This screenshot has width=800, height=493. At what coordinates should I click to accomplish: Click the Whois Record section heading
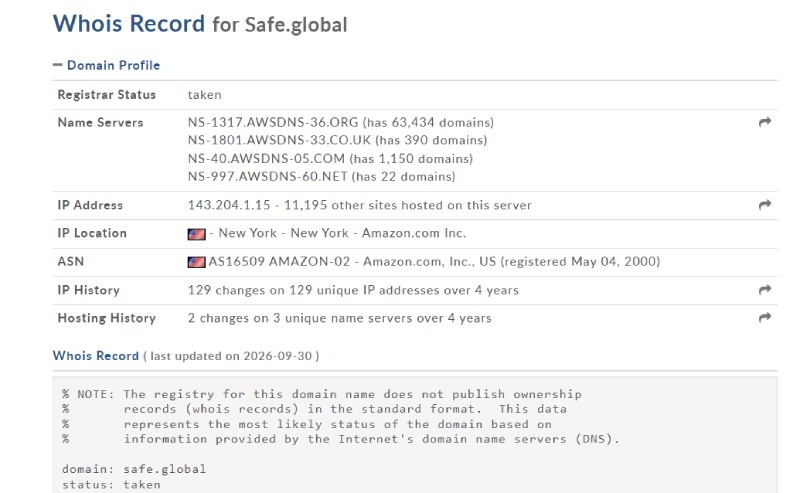pos(95,356)
